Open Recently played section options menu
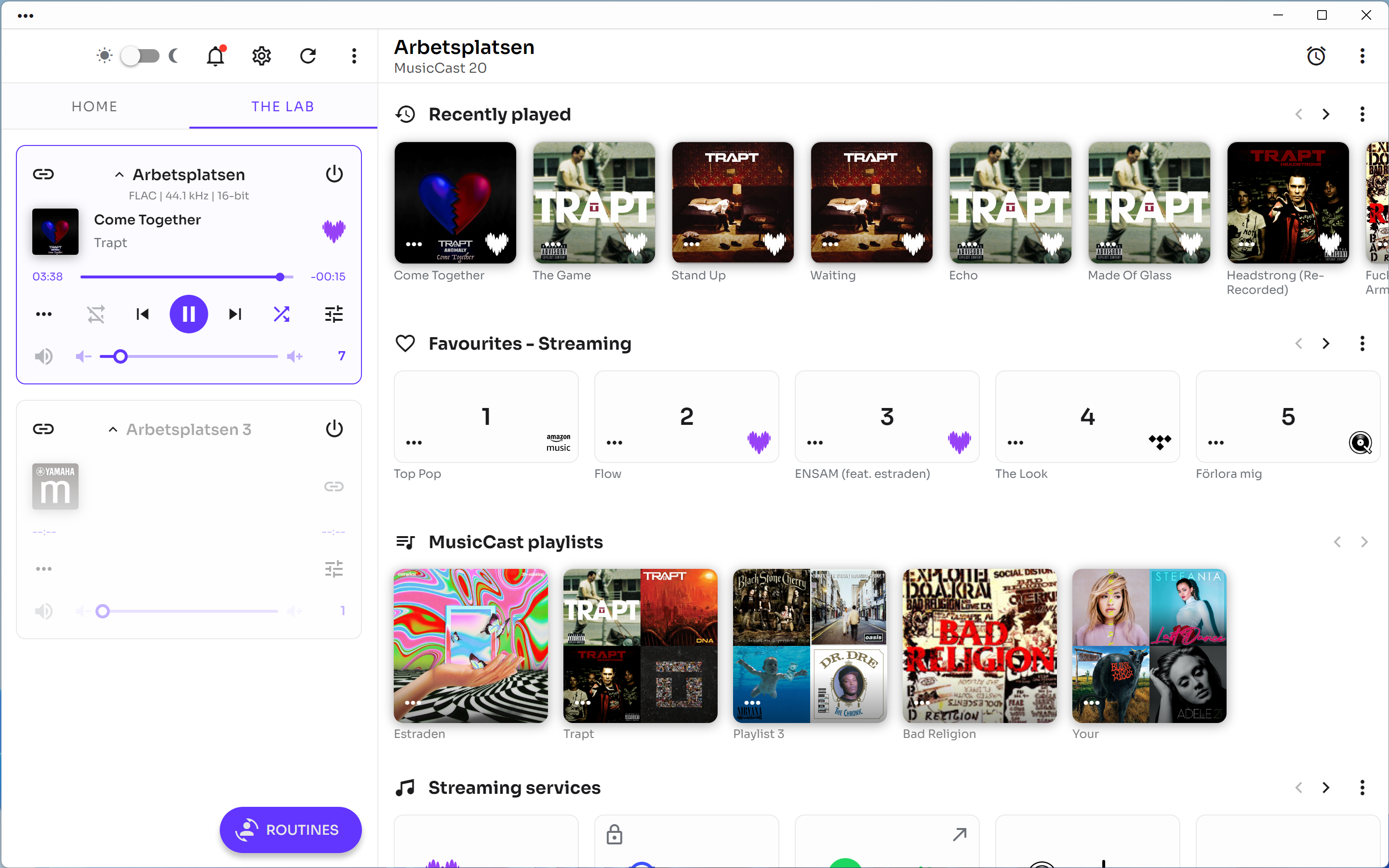Viewport: 1389px width, 868px height. pos(1362,114)
